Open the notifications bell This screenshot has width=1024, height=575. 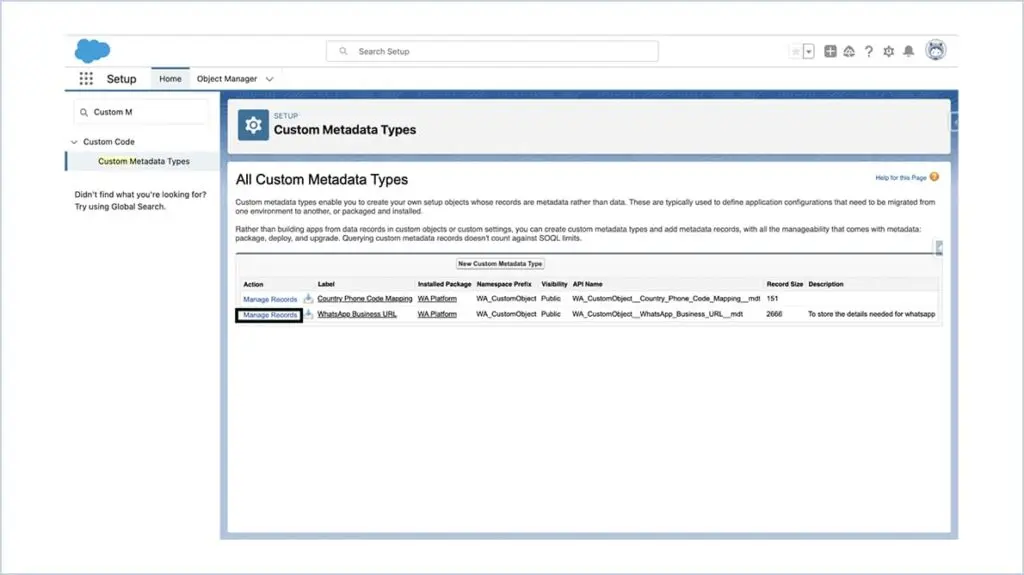(x=908, y=51)
